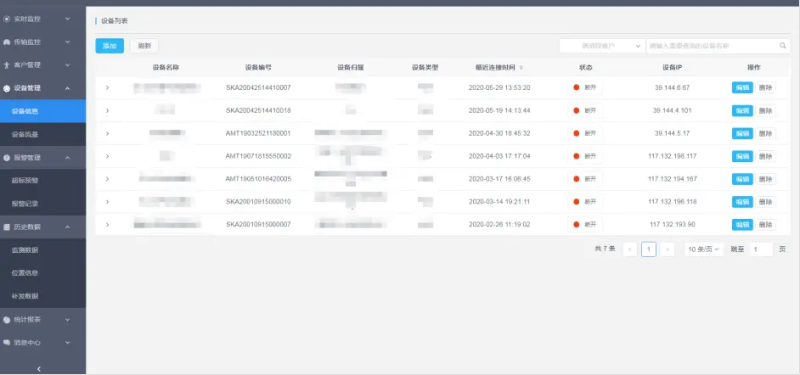Click the next page arrow in pagination
This screenshot has height=375, width=800.
pos(667,249)
